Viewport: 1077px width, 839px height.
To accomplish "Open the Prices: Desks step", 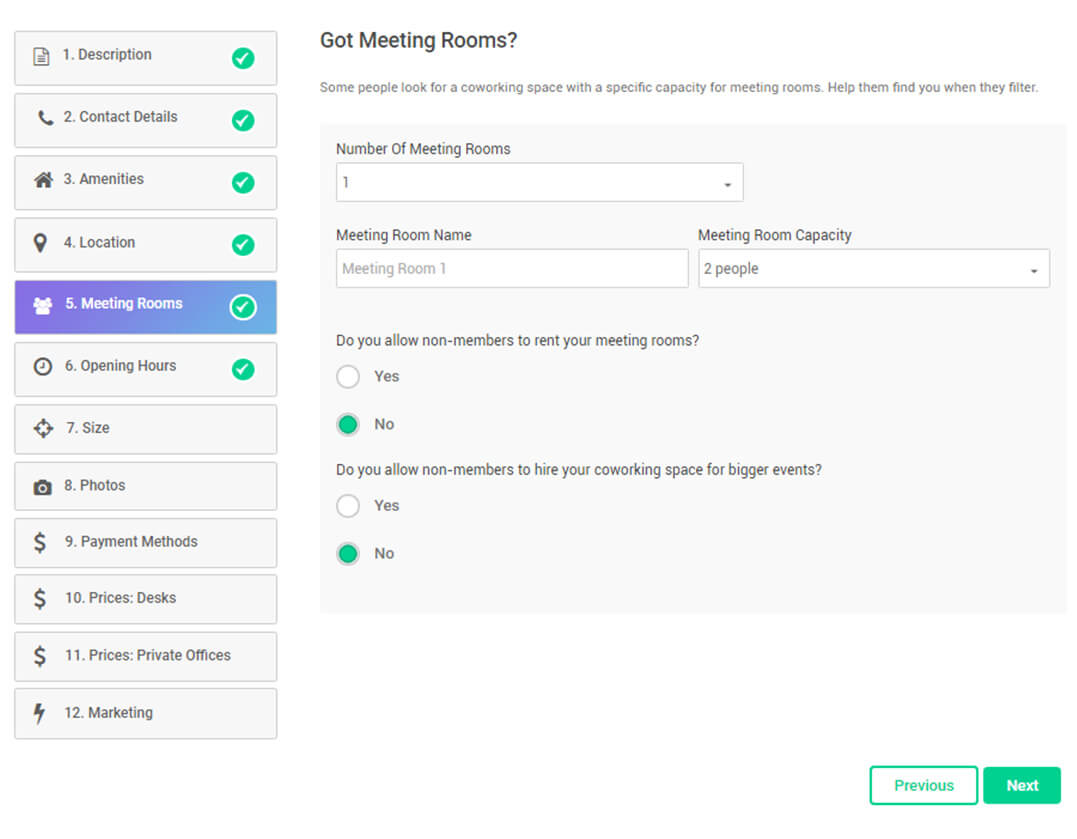I will 145,598.
